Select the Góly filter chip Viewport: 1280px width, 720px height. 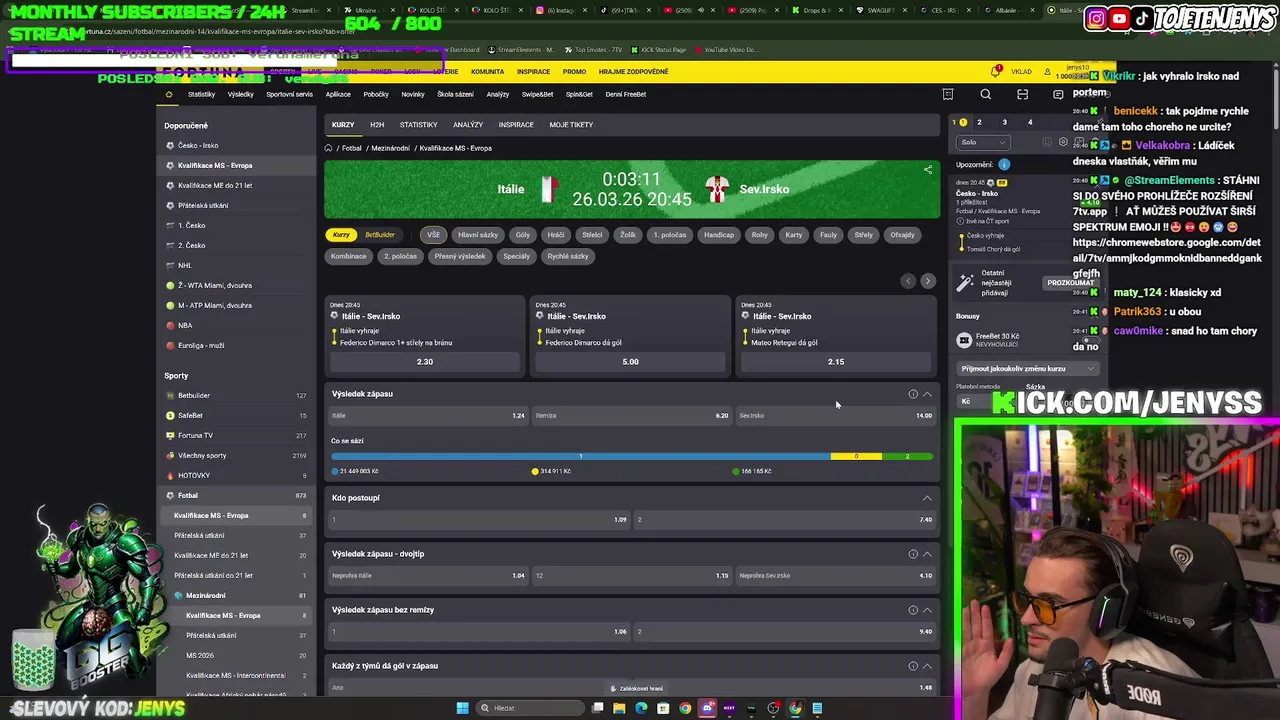pyautogui.click(x=523, y=235)
